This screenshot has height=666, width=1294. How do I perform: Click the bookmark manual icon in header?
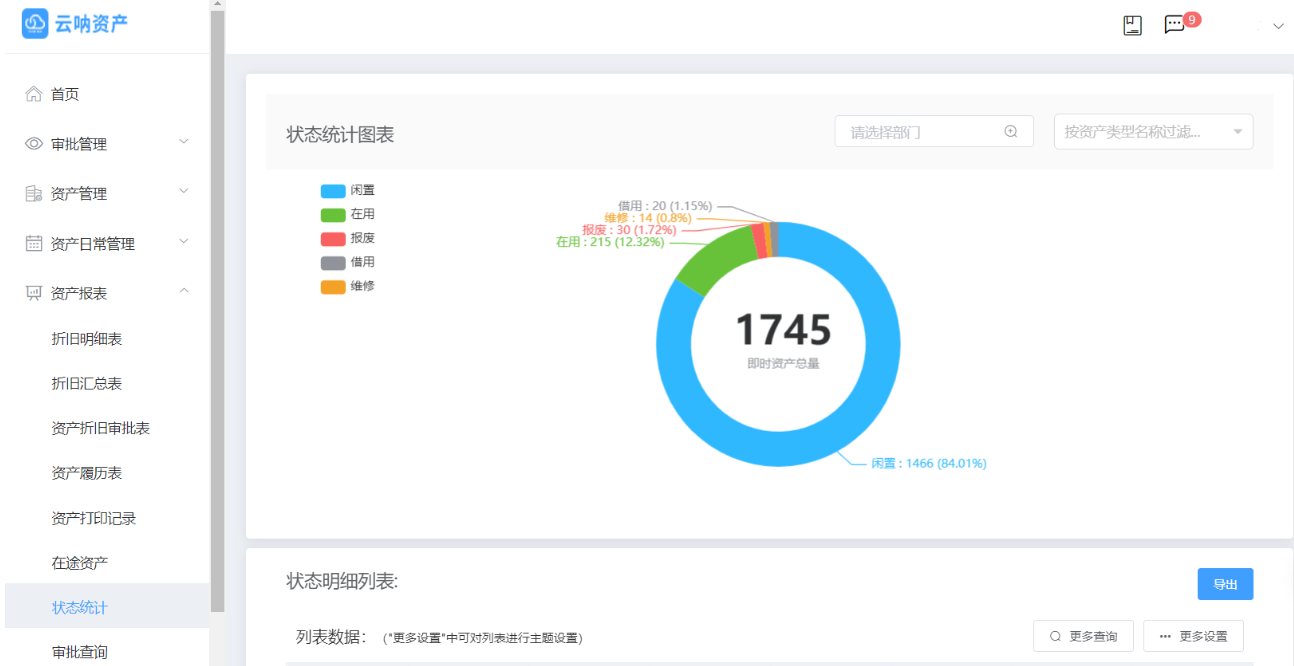pos(1132,26)
